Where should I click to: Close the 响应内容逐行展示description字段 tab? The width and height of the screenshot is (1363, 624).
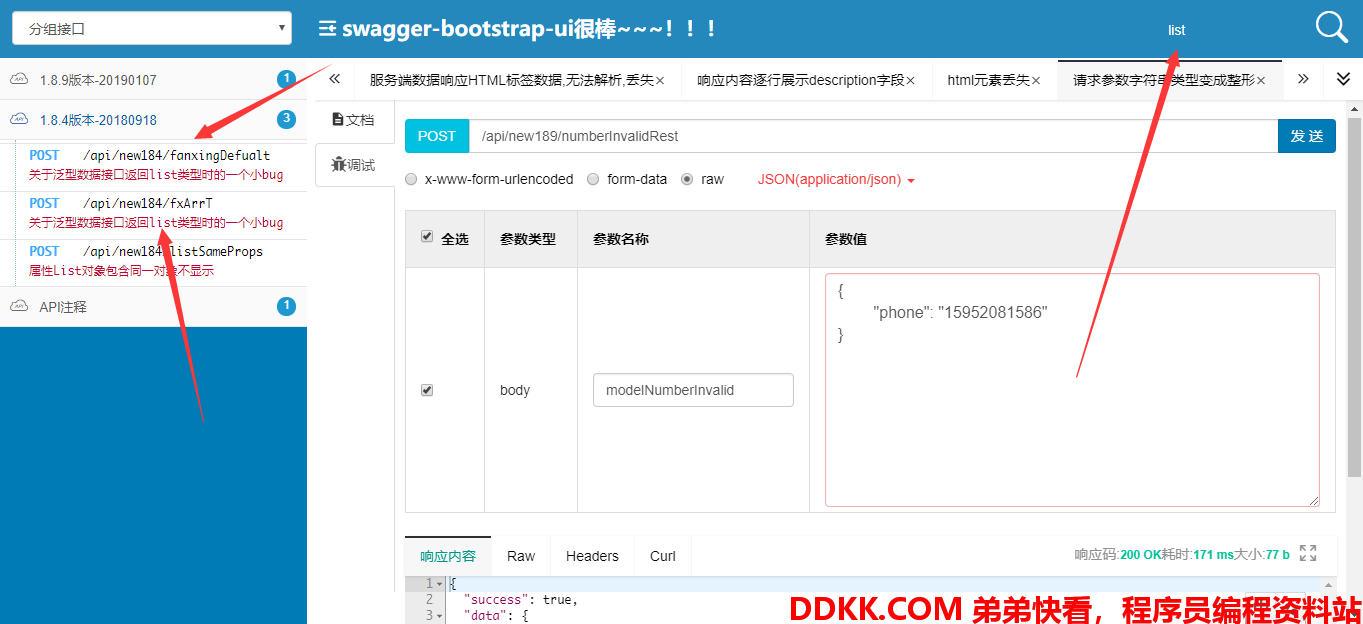(x=910, y=80)
